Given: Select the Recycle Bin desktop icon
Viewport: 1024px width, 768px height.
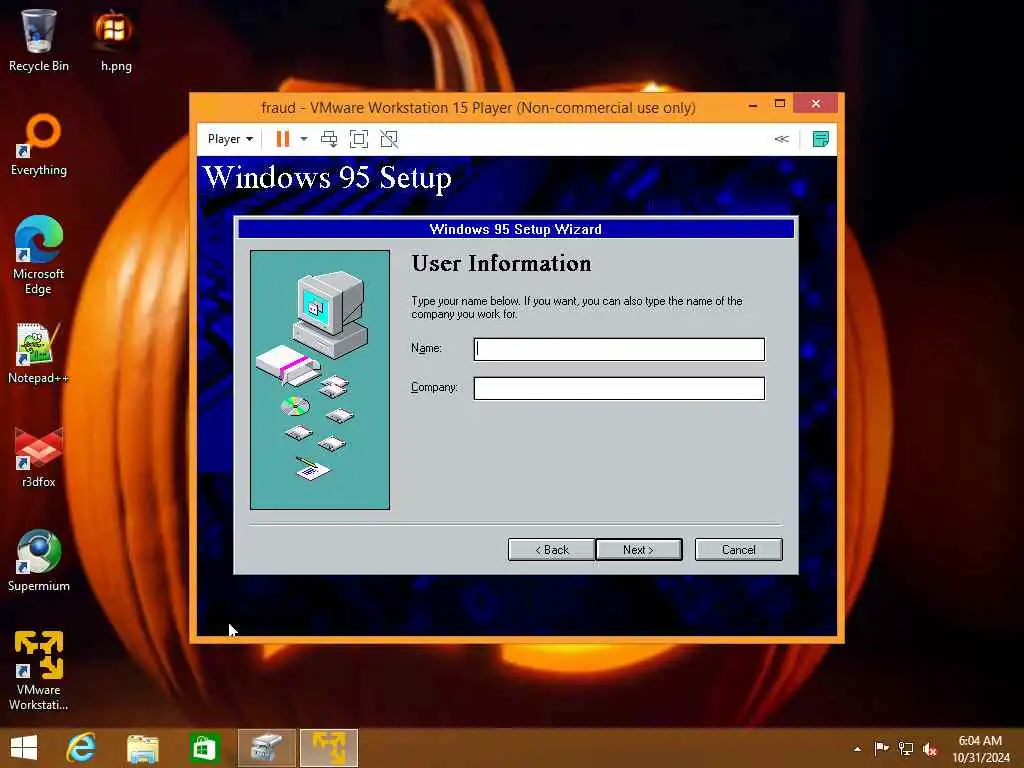Looking at the screenshot, I should coord(39,40).
